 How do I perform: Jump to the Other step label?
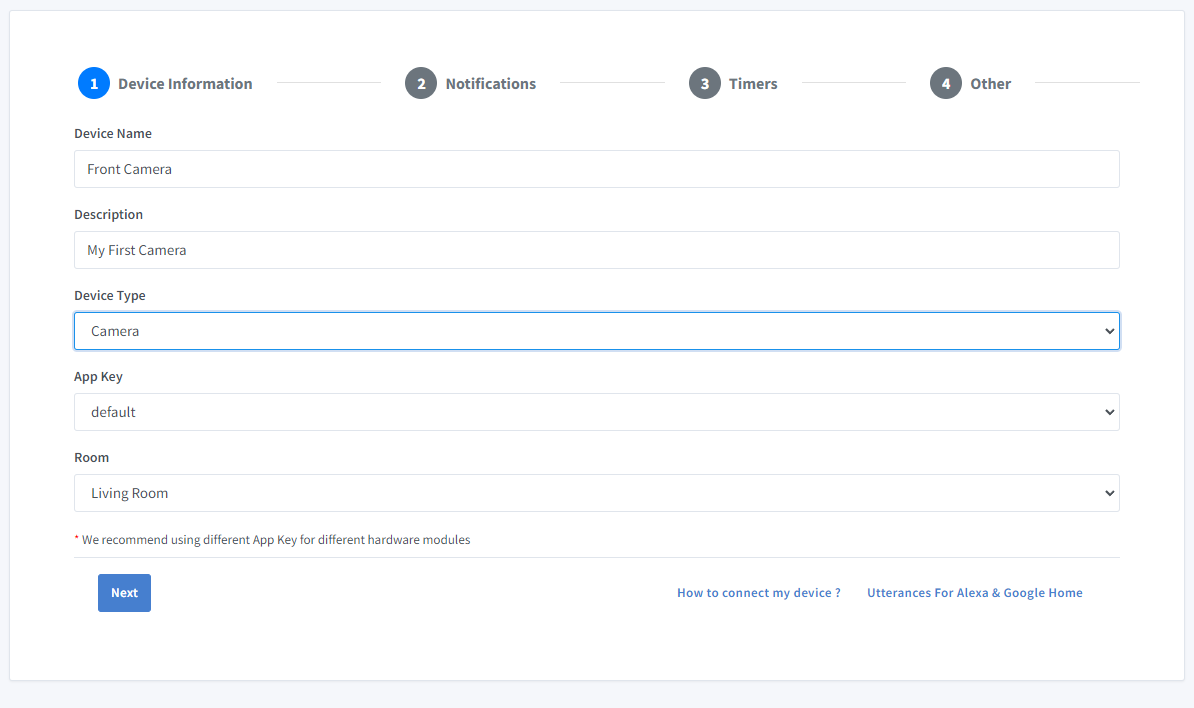990,84
